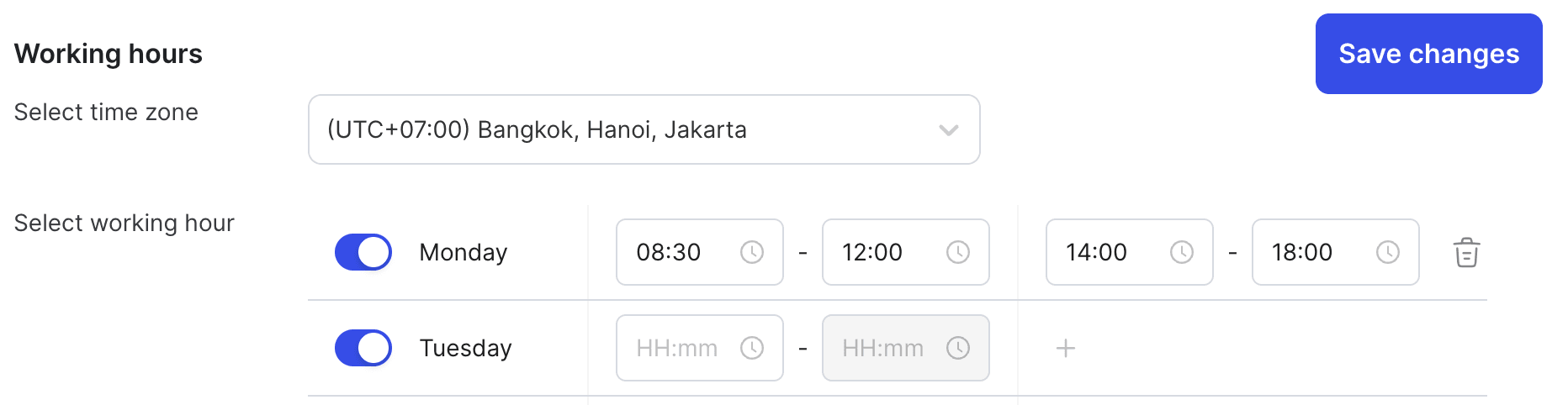Screen dimensions: 1568x405
Task: Click clock icon in Tuesday end time field
Action: tap(957, 348)
